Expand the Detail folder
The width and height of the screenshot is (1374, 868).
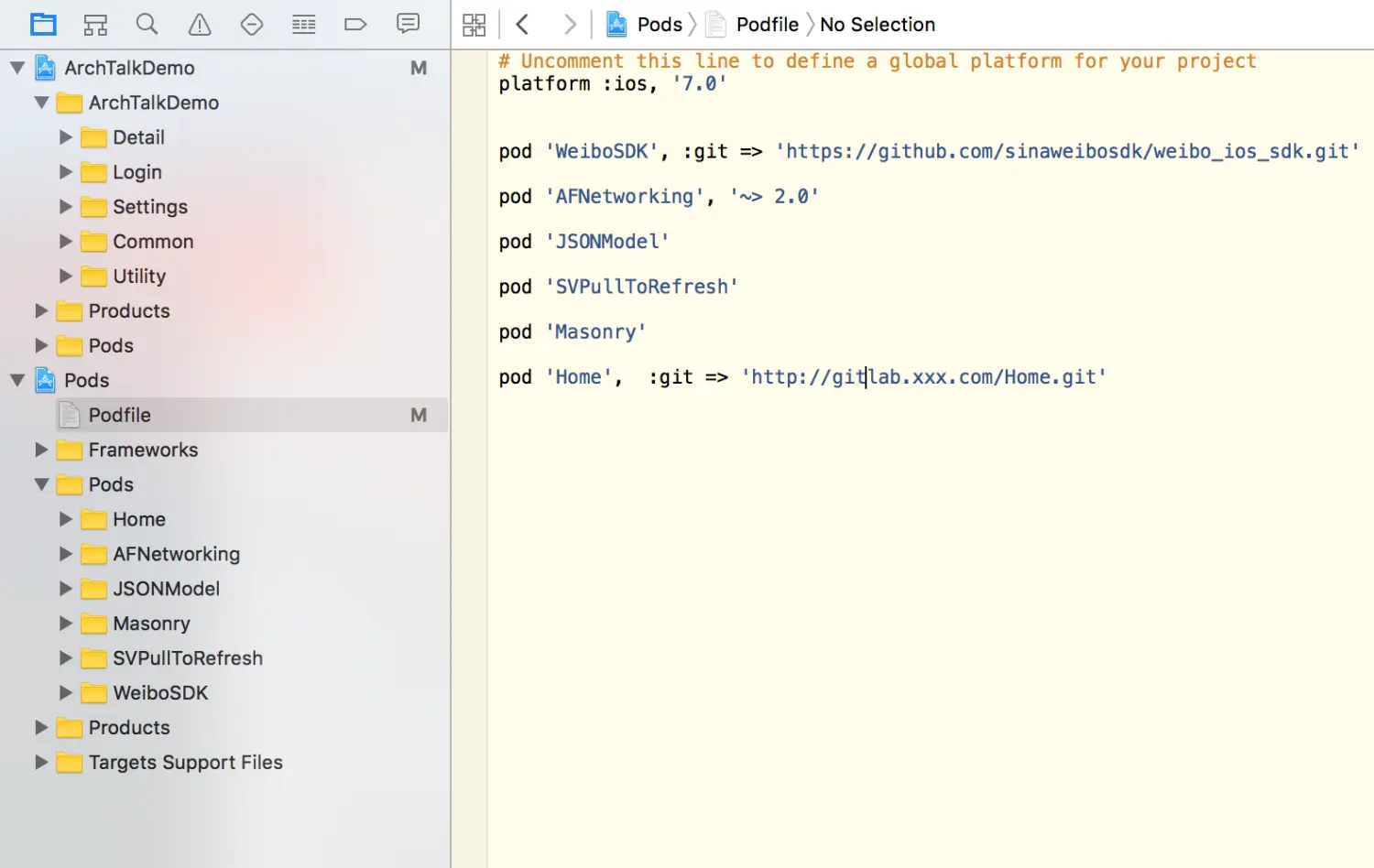[66, 137]
